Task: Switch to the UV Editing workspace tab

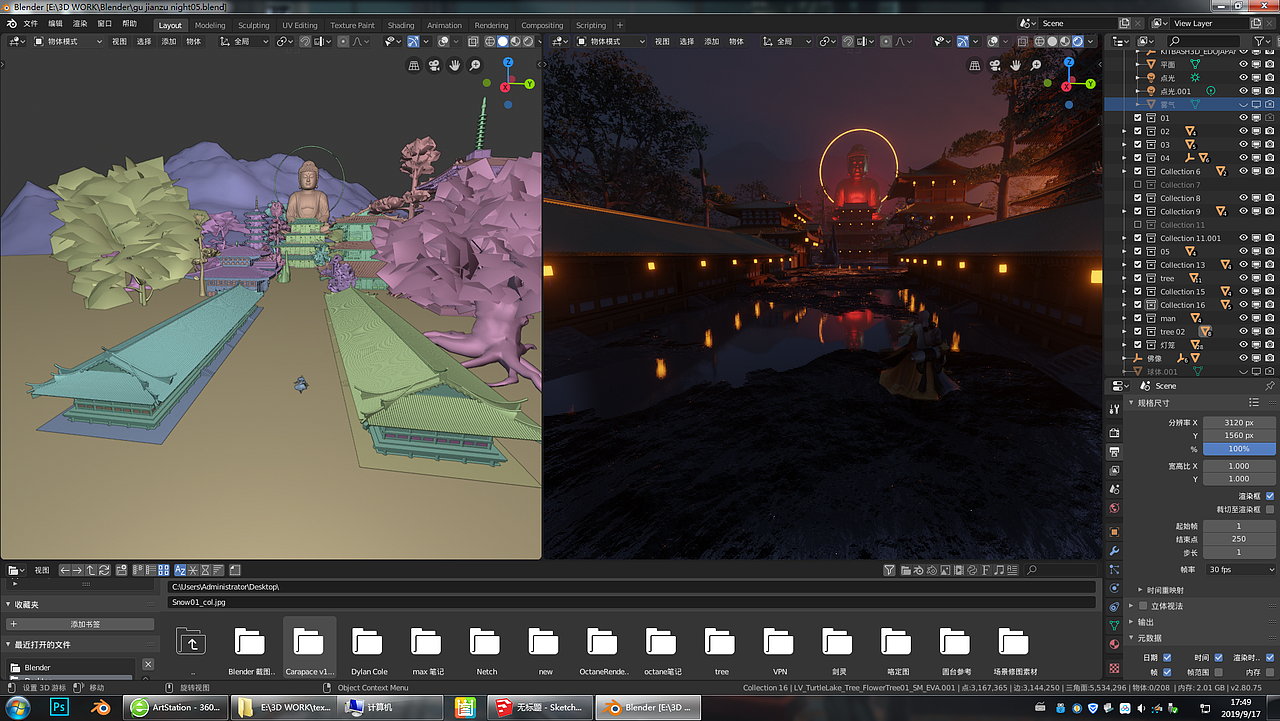Action: tap(300, 25)
